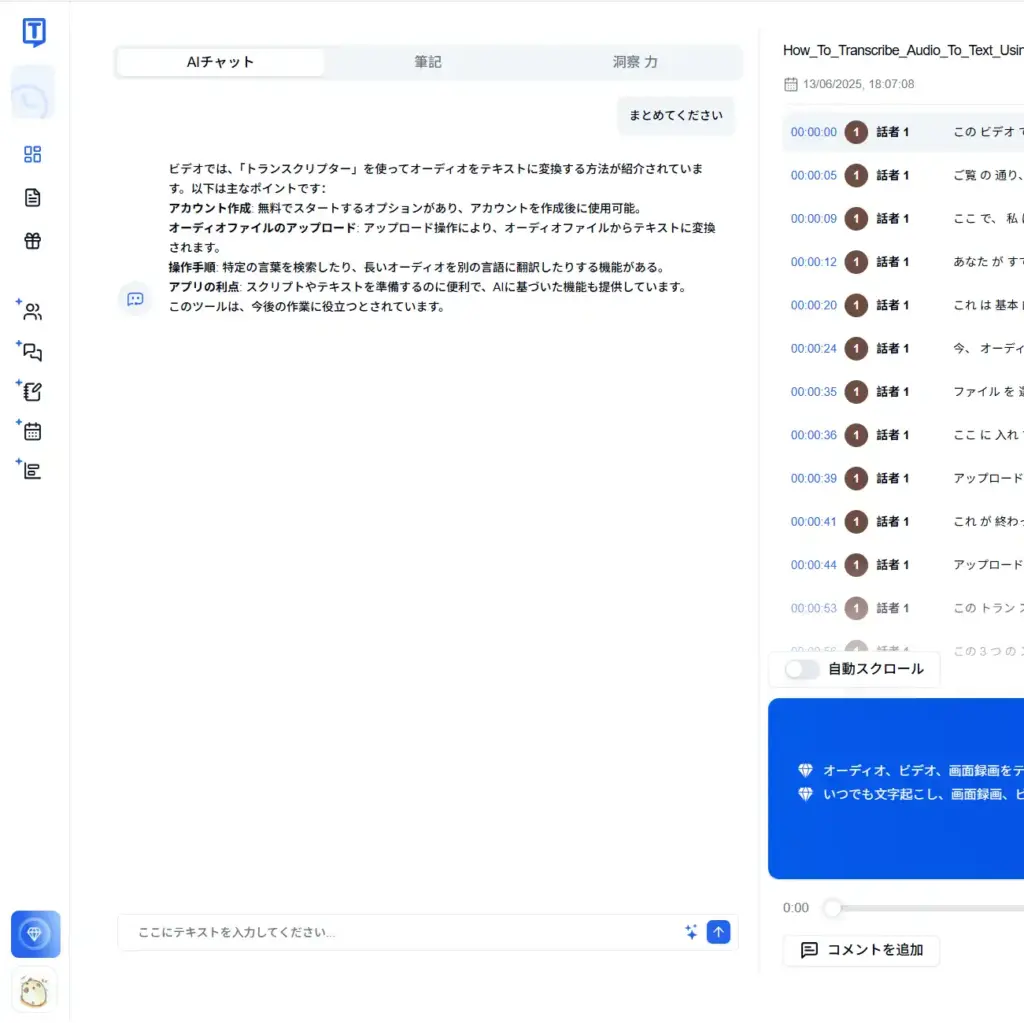Click the blue diamond upgrade button

pyautogui.click(x=35, y=934)
